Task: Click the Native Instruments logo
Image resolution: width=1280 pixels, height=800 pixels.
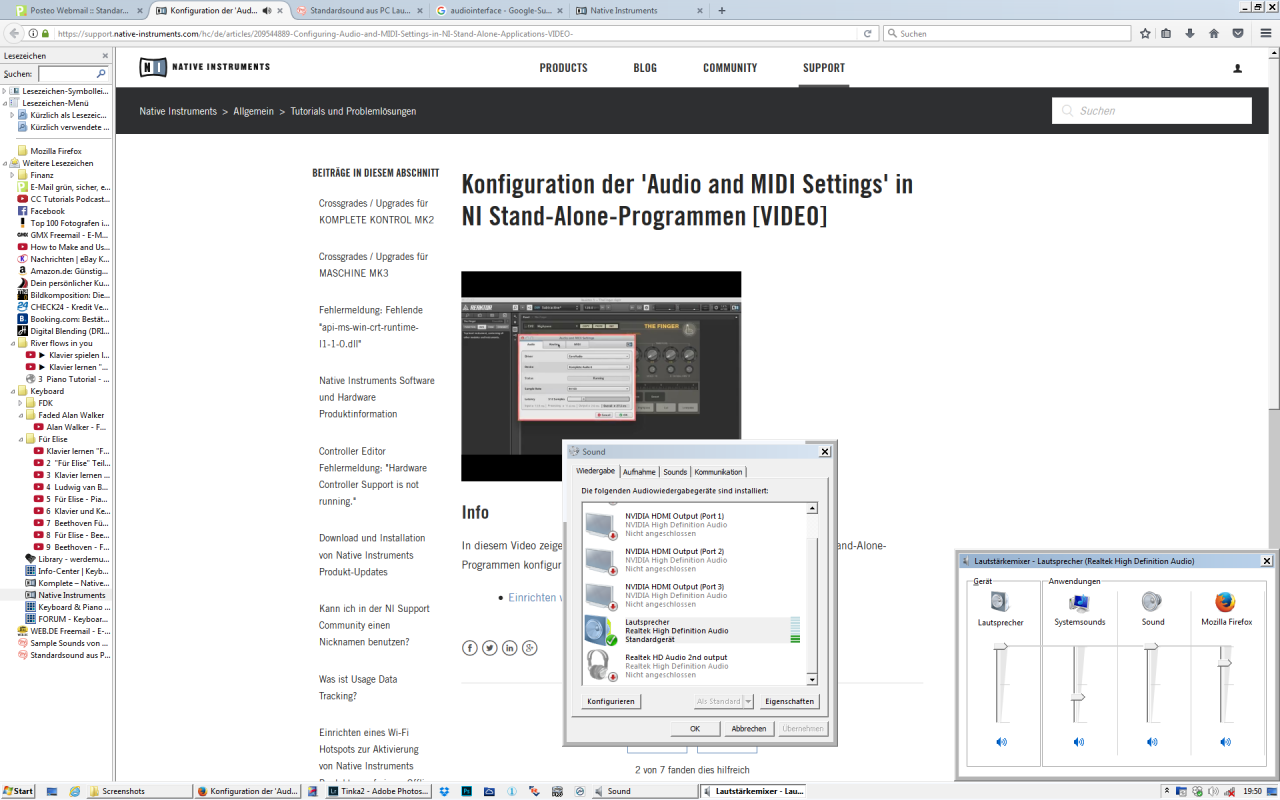Action: 204,67
